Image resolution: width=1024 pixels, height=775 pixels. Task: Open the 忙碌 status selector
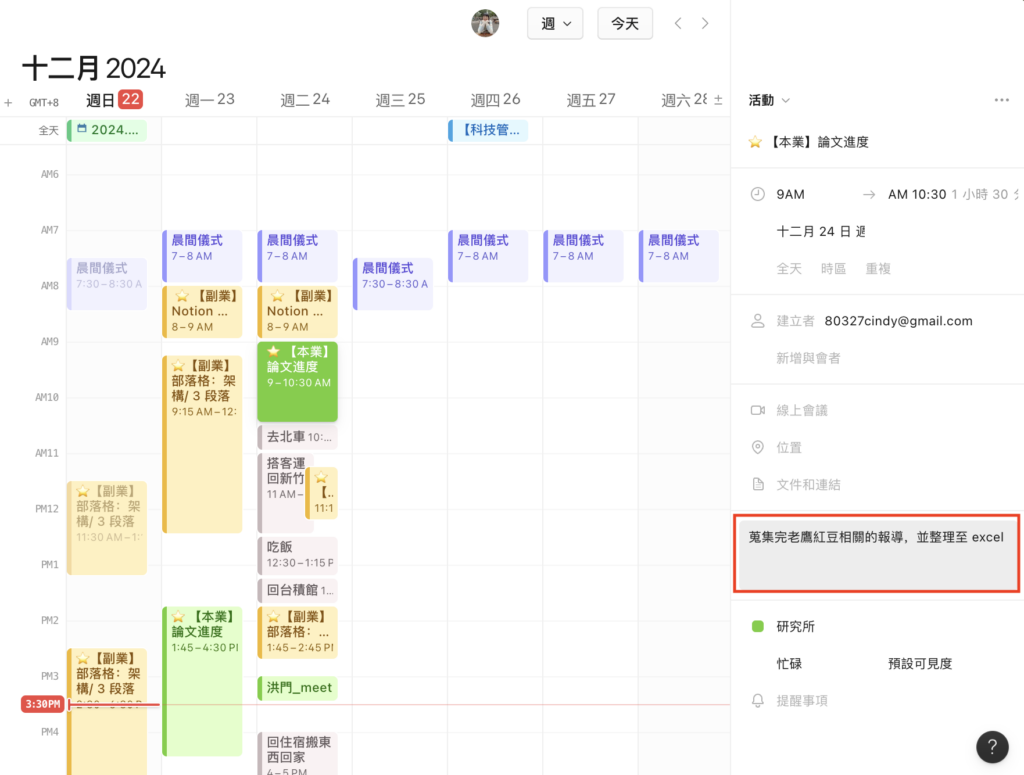pyautogui.click(x=789, y=663)
